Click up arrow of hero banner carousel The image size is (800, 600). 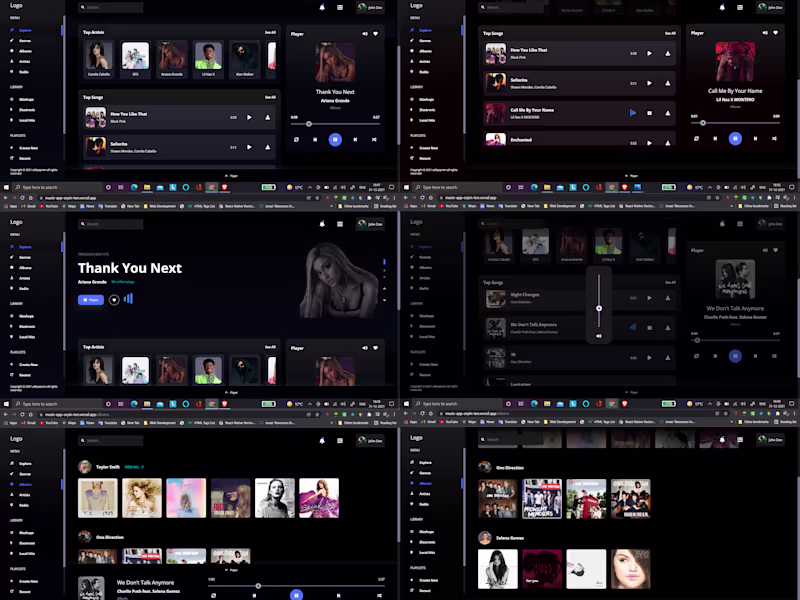[x=384, y=289]
